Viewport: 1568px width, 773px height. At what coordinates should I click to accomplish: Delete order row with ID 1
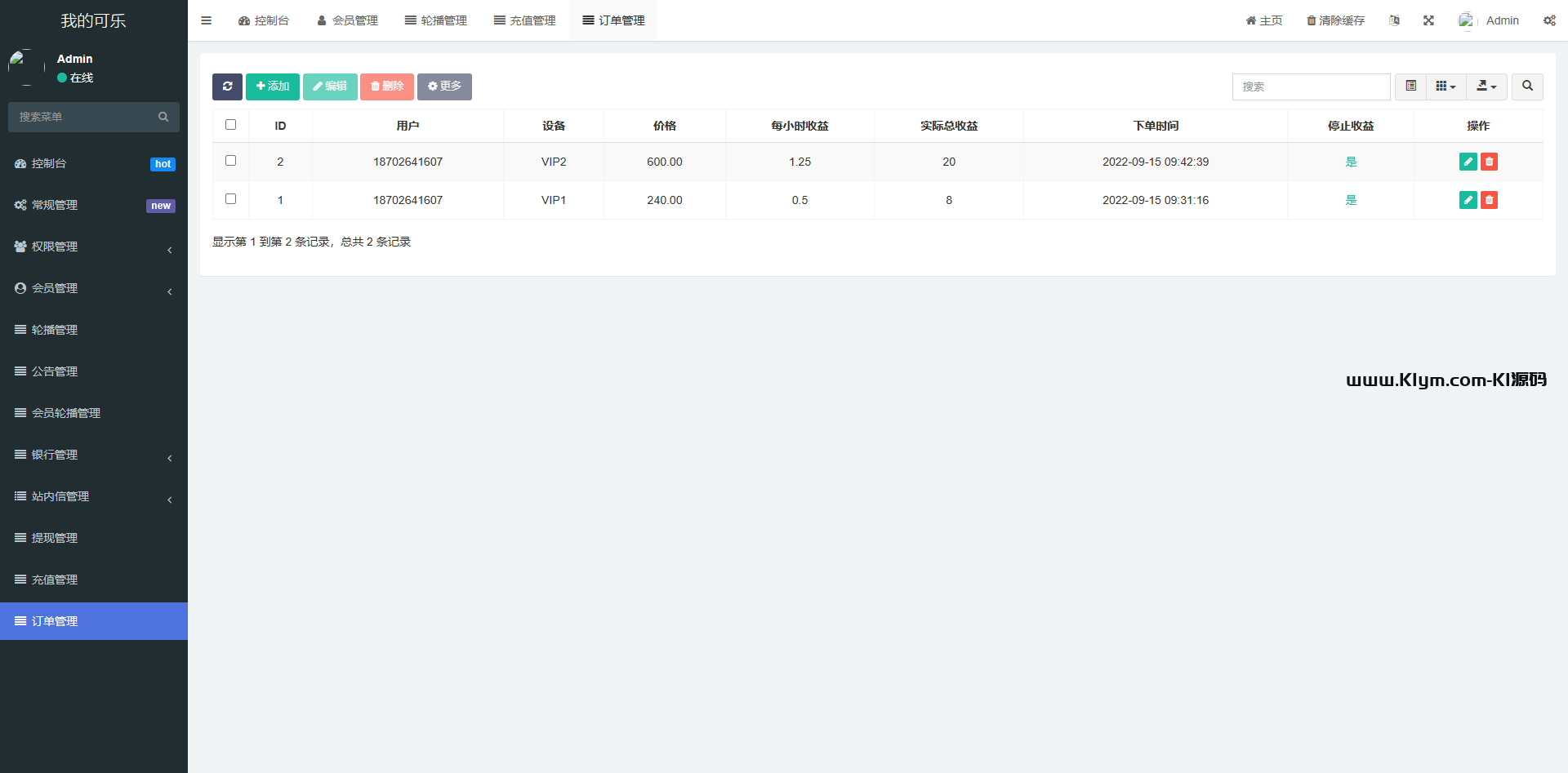(1489, 200)
